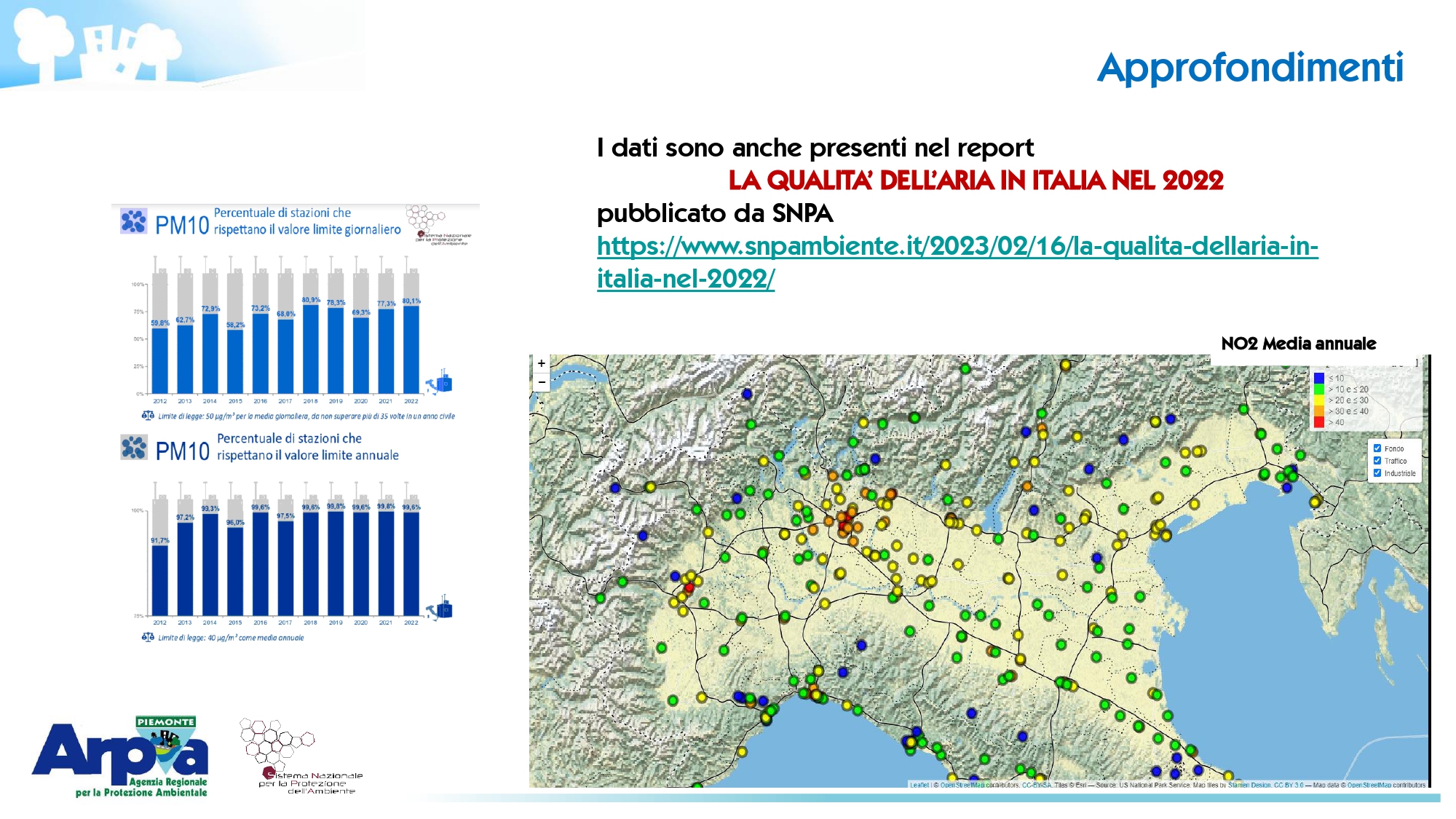Disable the Industriale stations checkbox
This screenshot has height=819, width=1456.
tap(1377, 473)
